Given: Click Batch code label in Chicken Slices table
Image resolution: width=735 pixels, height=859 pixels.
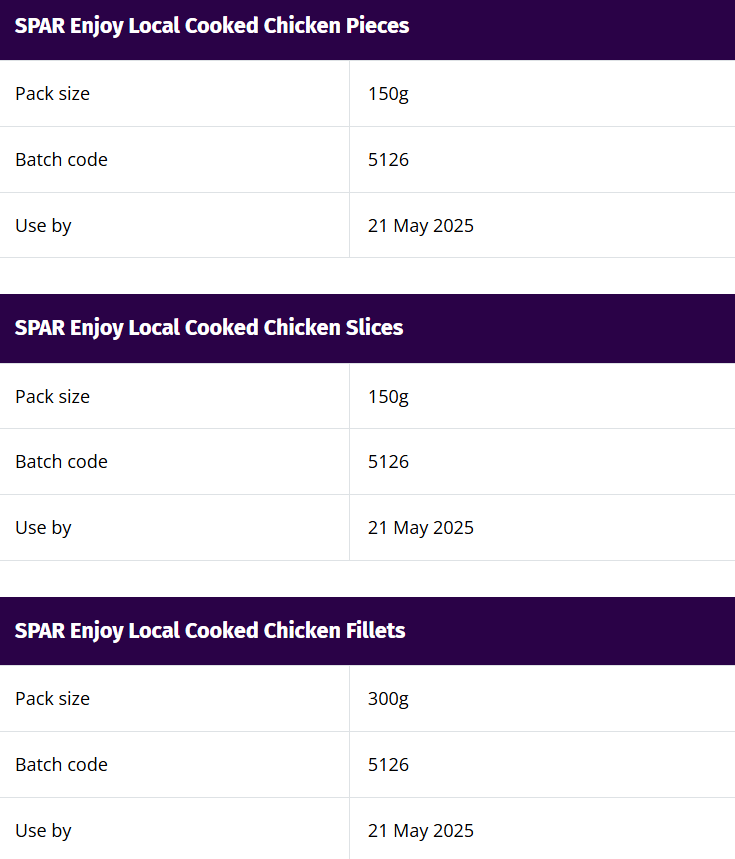Looking at the screenshot, I should [x=61, y=462].
